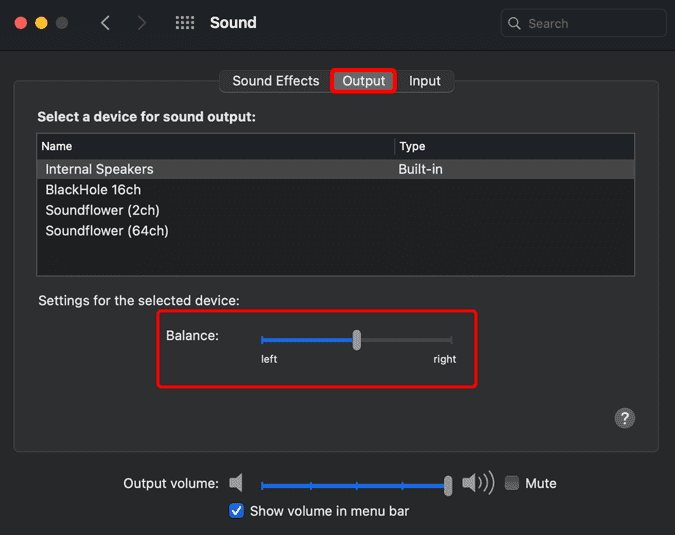Switch to the Sound Effects tab
This screenshot has width=675, height=535.
point(275,81)
